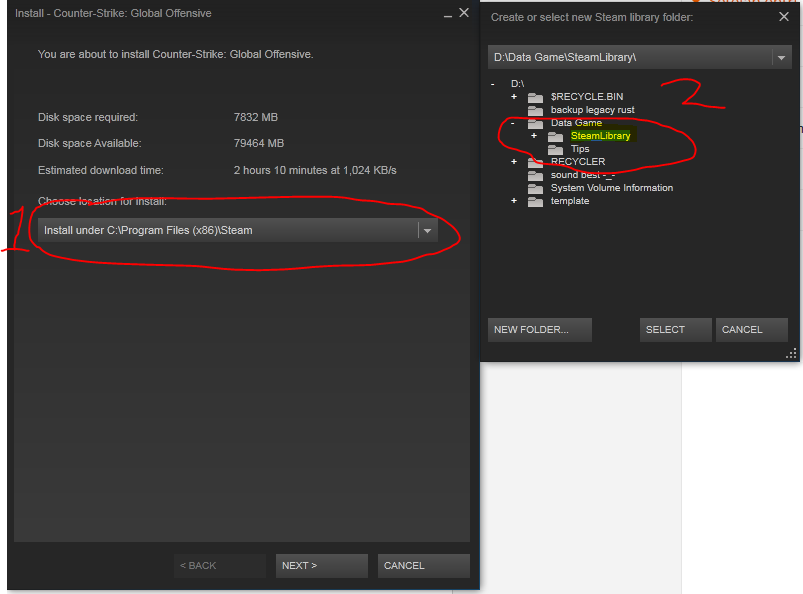This screenshot has width=803, height=594.
Task: Open the library folder path dropdown arrow
Action: [x=781, y=57]
